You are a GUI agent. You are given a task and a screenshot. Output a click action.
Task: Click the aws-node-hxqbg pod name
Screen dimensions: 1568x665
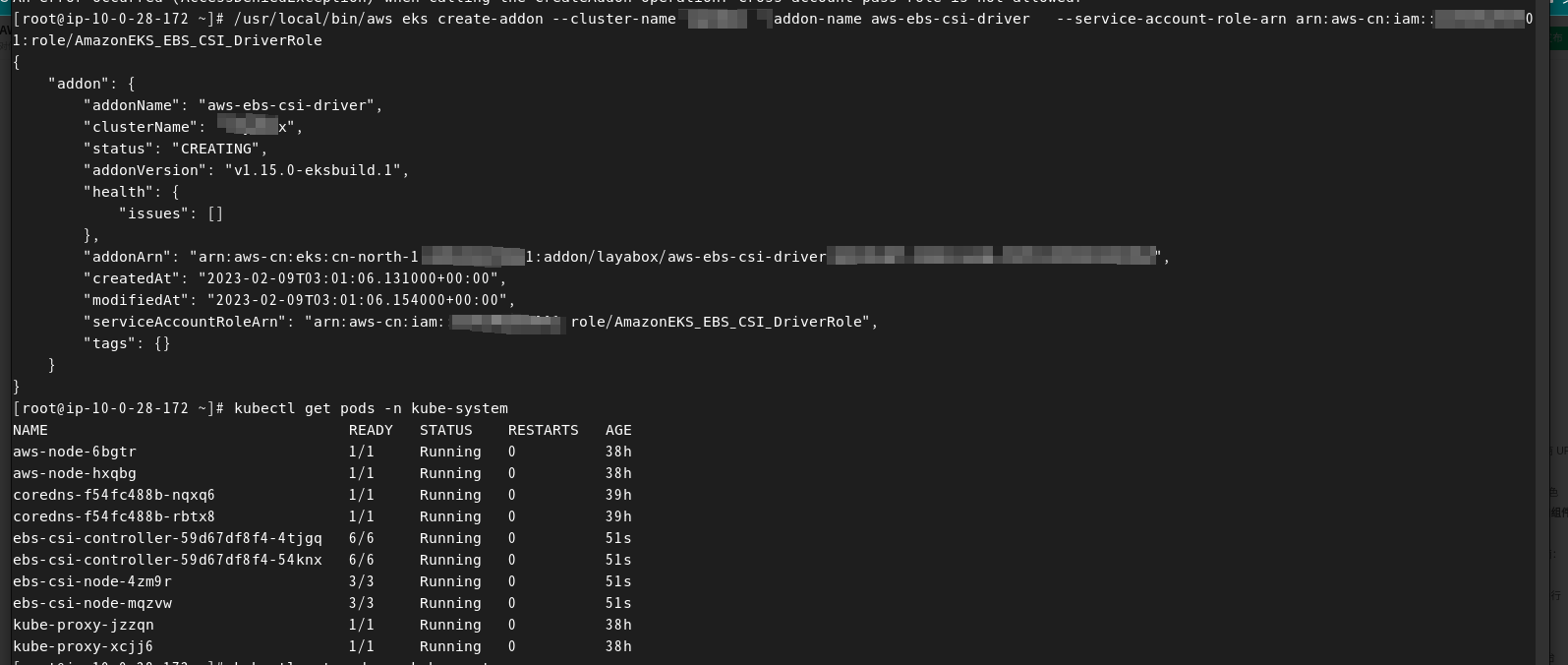75,473
